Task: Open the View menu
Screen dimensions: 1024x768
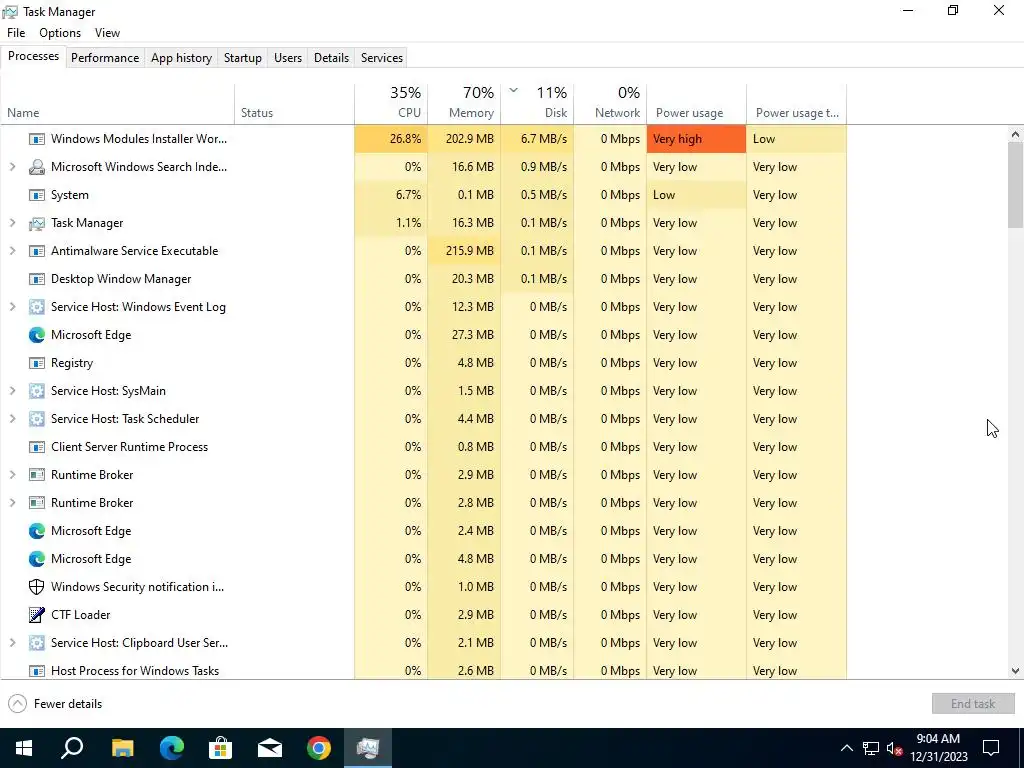Action: click(x=107, y=33)
